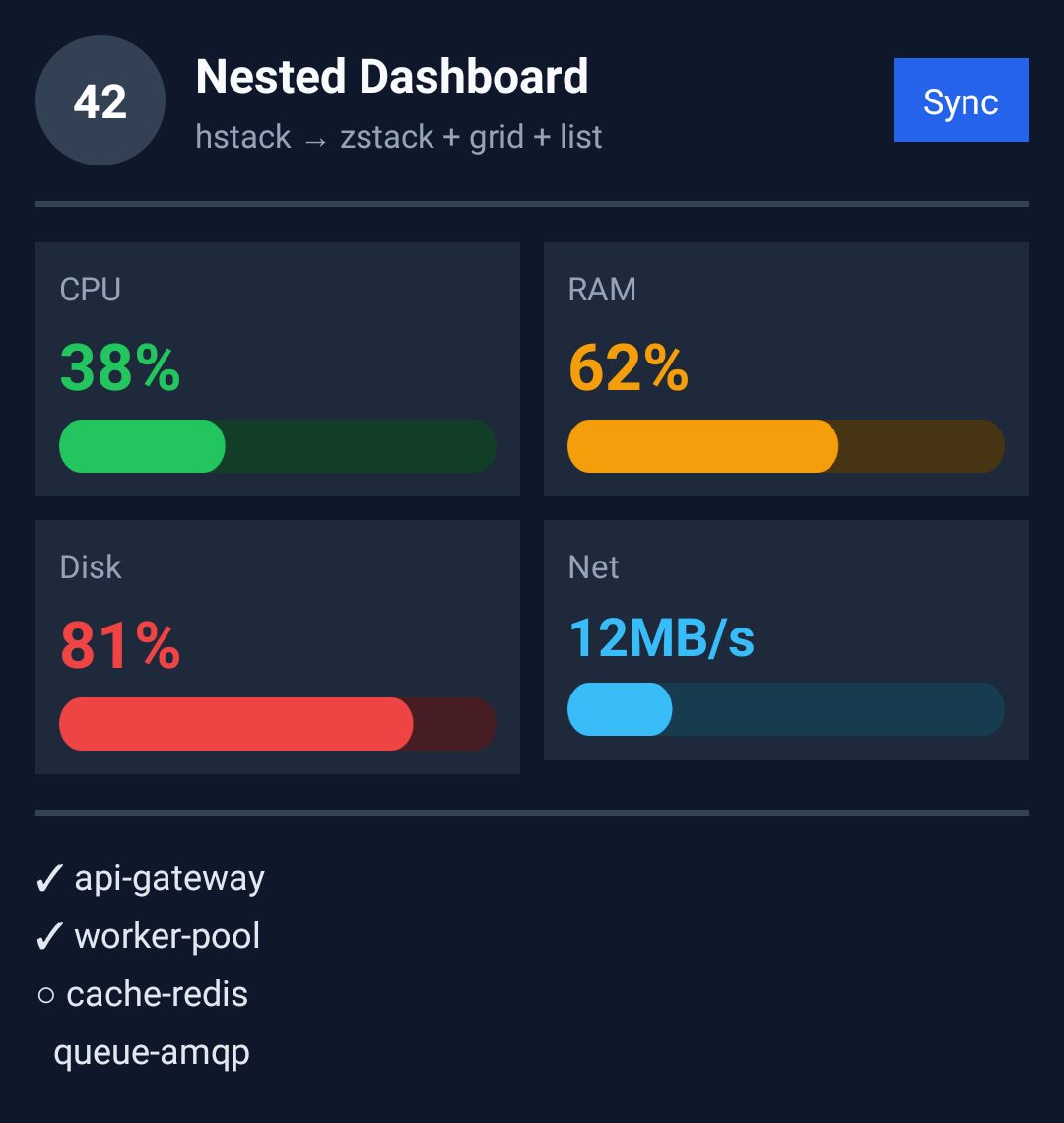Click the 62% RAM value

click(629, 368)
